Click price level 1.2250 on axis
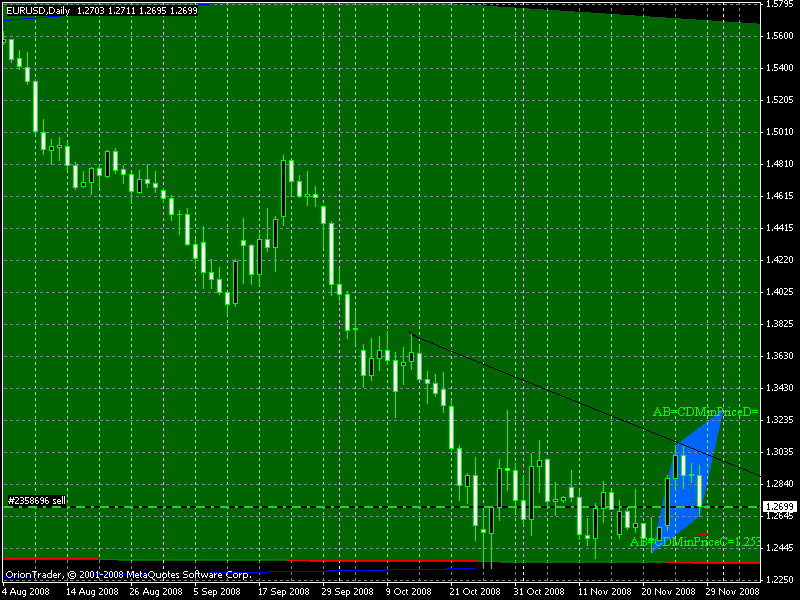The height and width of the screenshot is (600, 800). [x=780, y=580]
